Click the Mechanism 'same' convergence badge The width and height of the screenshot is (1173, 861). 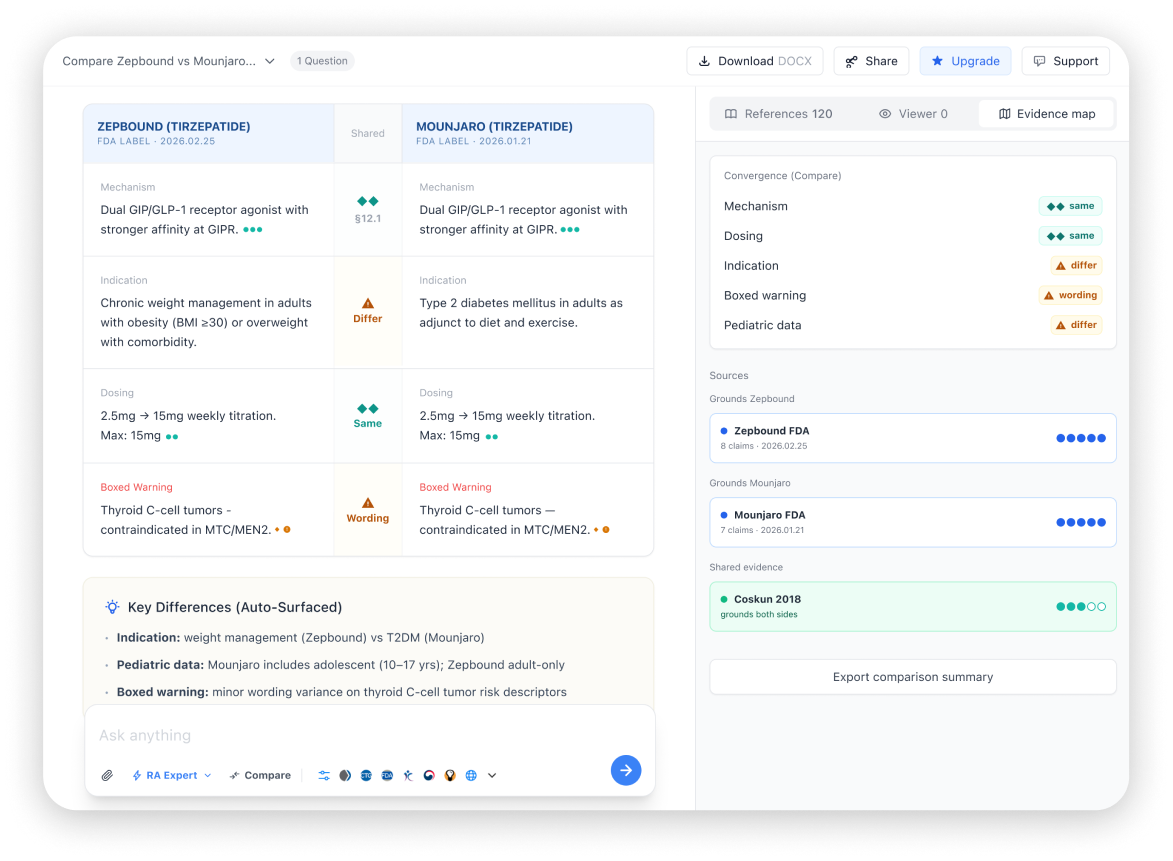(1071, 206)
